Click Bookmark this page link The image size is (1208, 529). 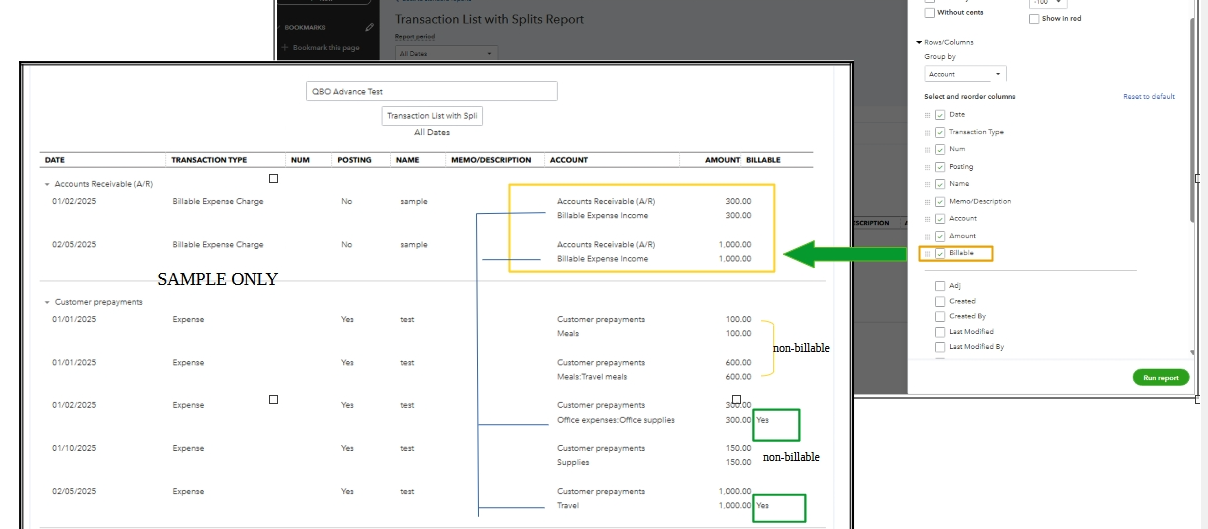click(x=326, y=48)
